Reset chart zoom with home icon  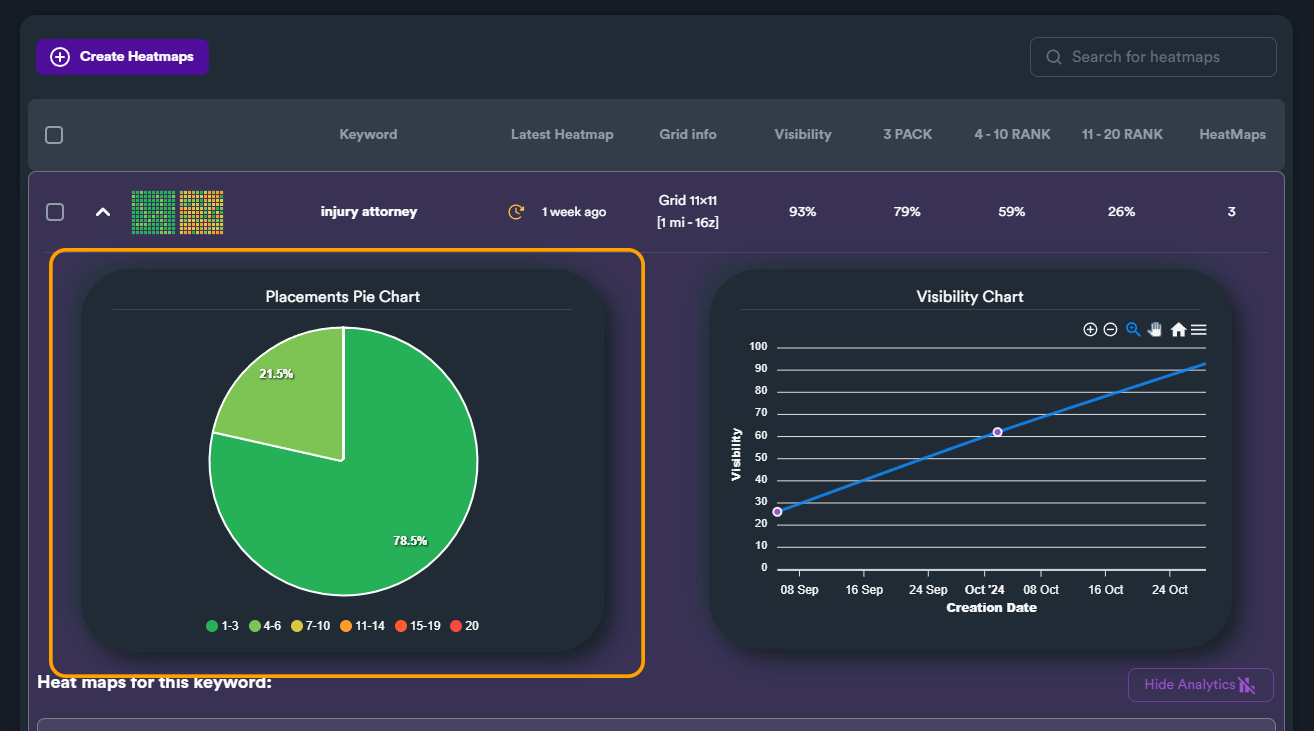tap(1178, 329)
